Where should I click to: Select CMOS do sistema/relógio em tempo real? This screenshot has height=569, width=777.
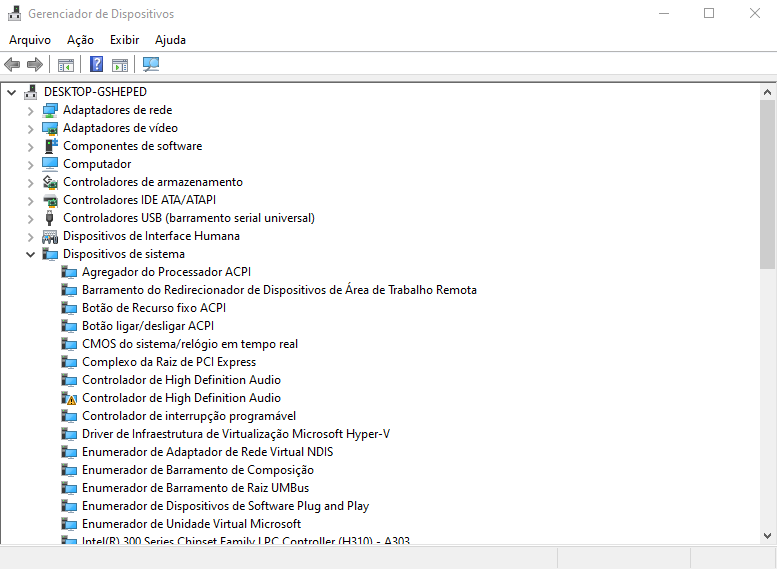(190, 344)
